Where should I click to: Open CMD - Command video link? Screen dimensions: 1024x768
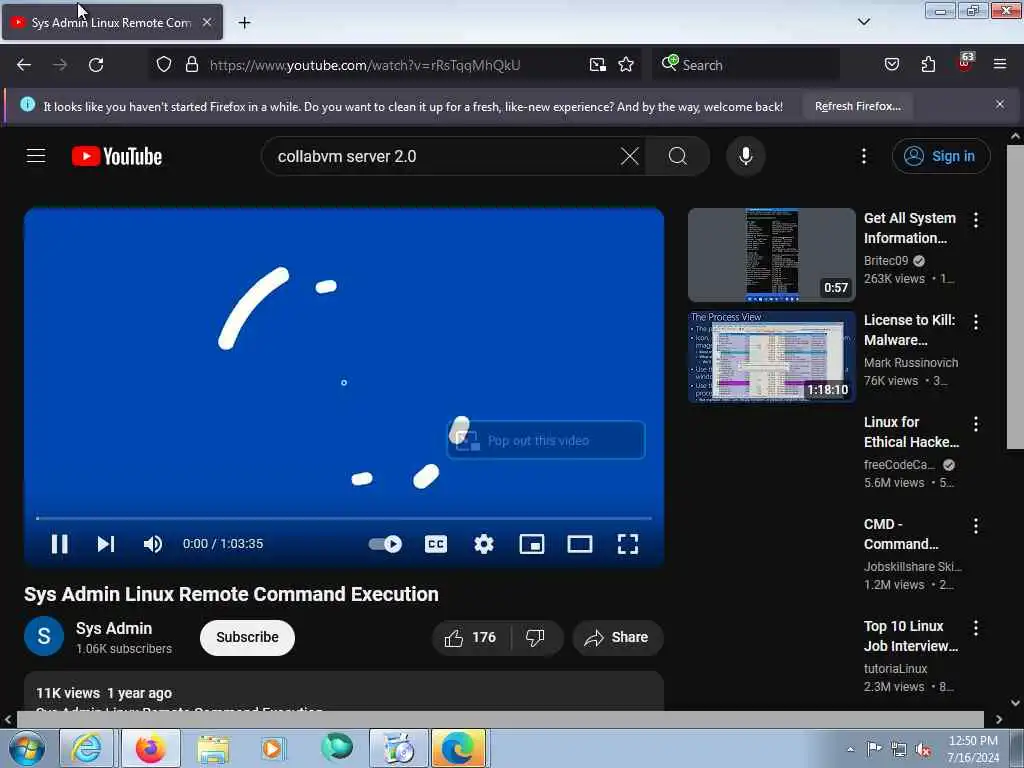coord(901,534)
